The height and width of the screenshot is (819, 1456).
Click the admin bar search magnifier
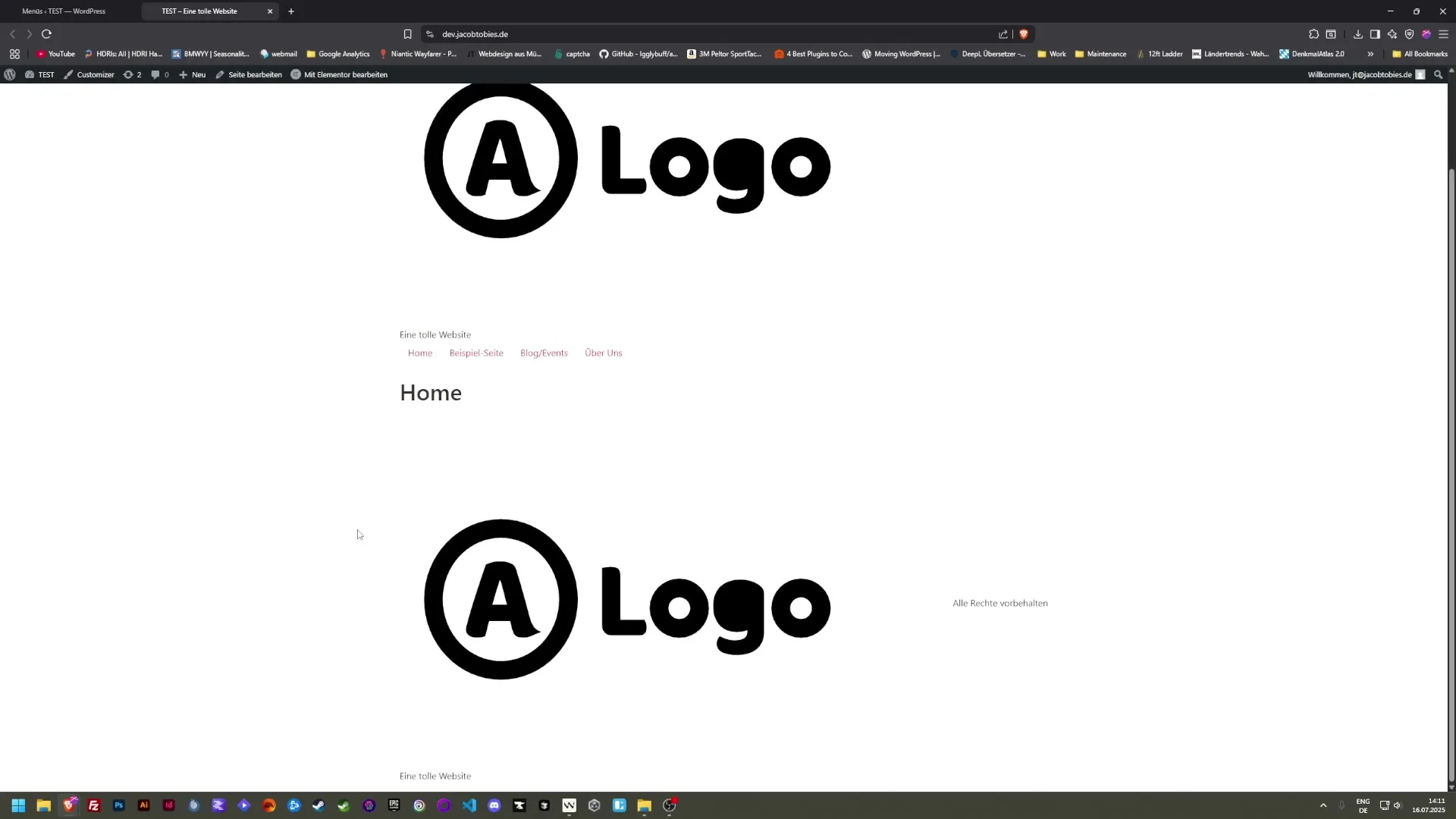coord(1438,74)
